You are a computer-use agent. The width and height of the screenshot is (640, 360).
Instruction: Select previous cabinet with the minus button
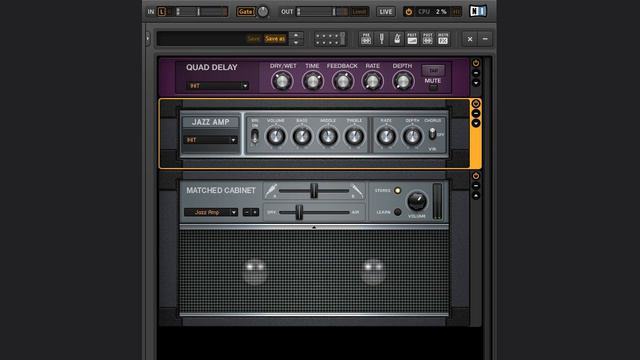pos(247,212)
